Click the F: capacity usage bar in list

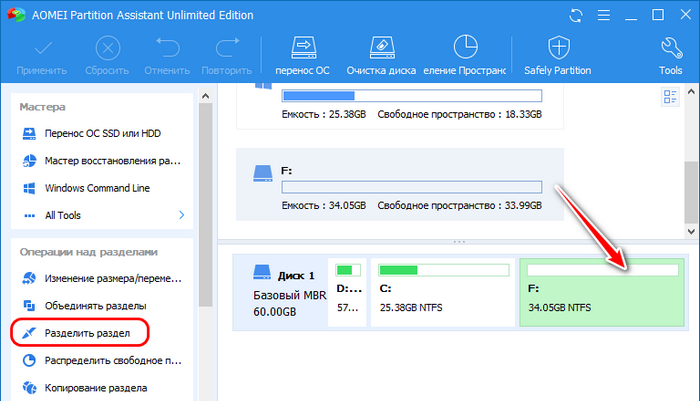[x=412, y=187]
